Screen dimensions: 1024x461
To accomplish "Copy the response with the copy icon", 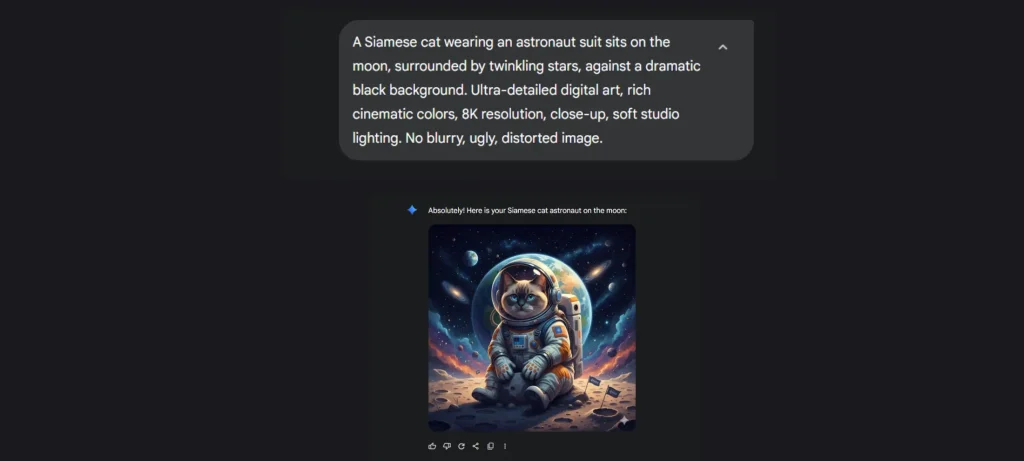I will pos(490,446).
